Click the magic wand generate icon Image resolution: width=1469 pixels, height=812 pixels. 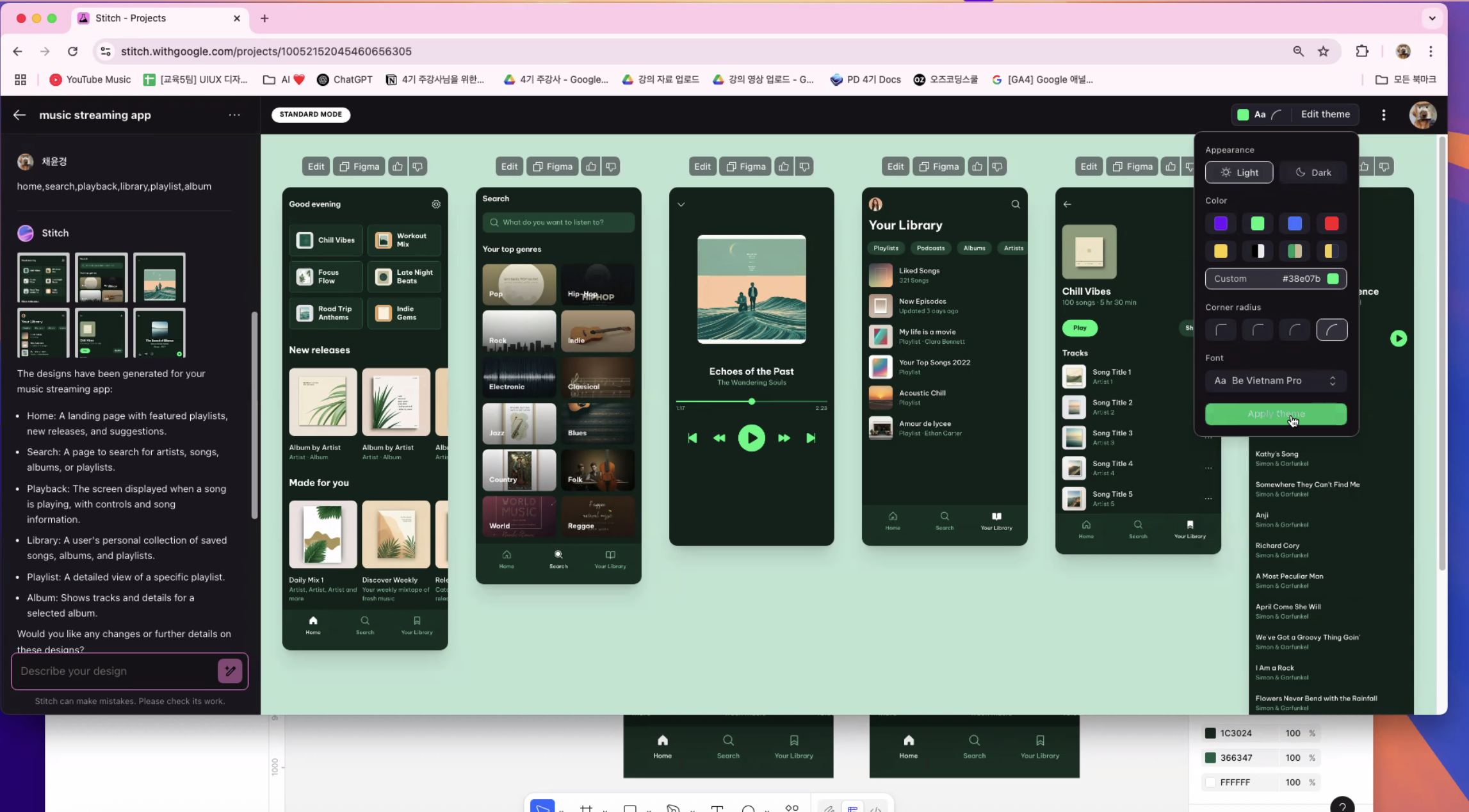pyautogui.click(x=230, y=670)
